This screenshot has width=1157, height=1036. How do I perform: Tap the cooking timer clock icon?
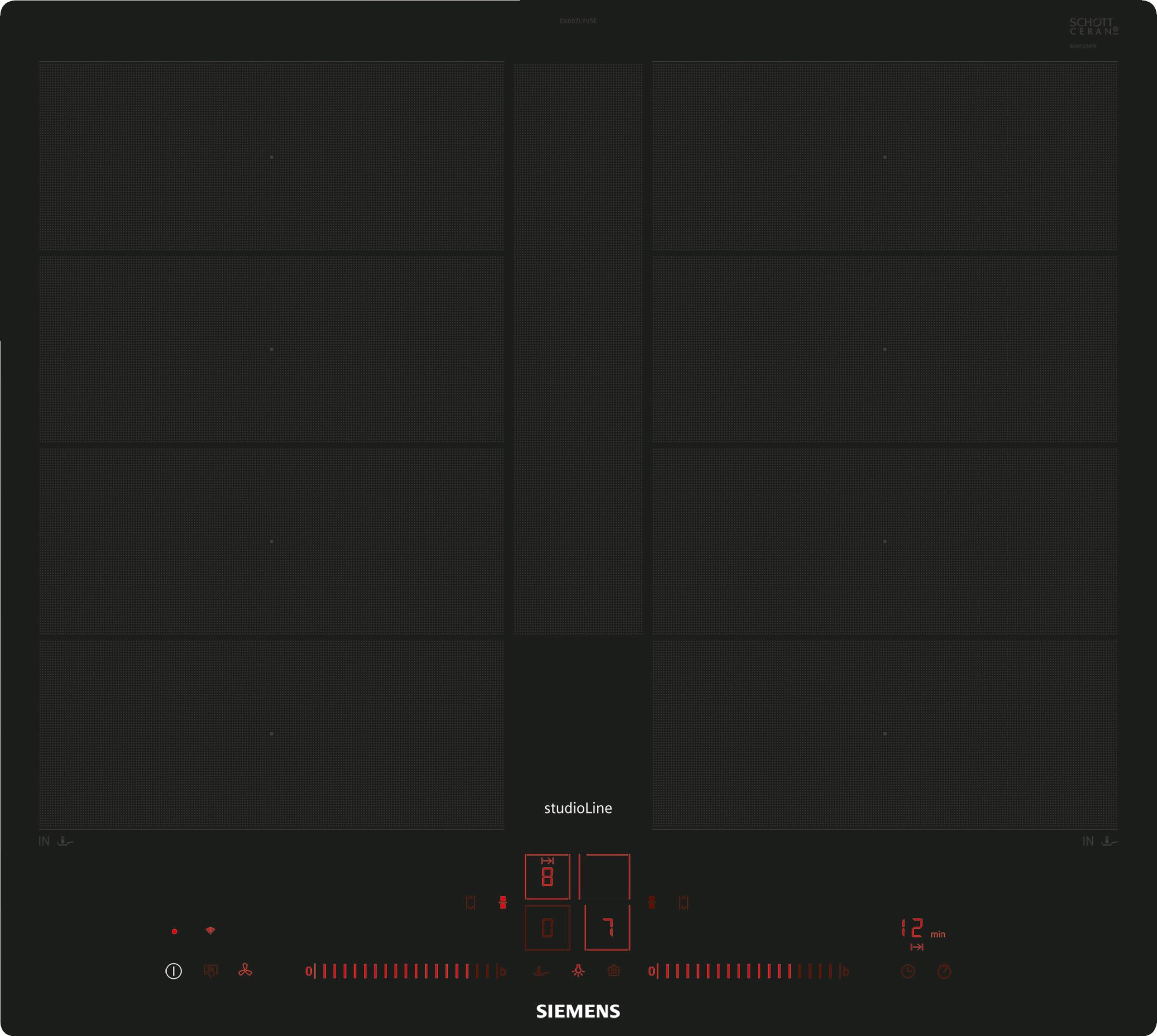(x=908, y=971)
